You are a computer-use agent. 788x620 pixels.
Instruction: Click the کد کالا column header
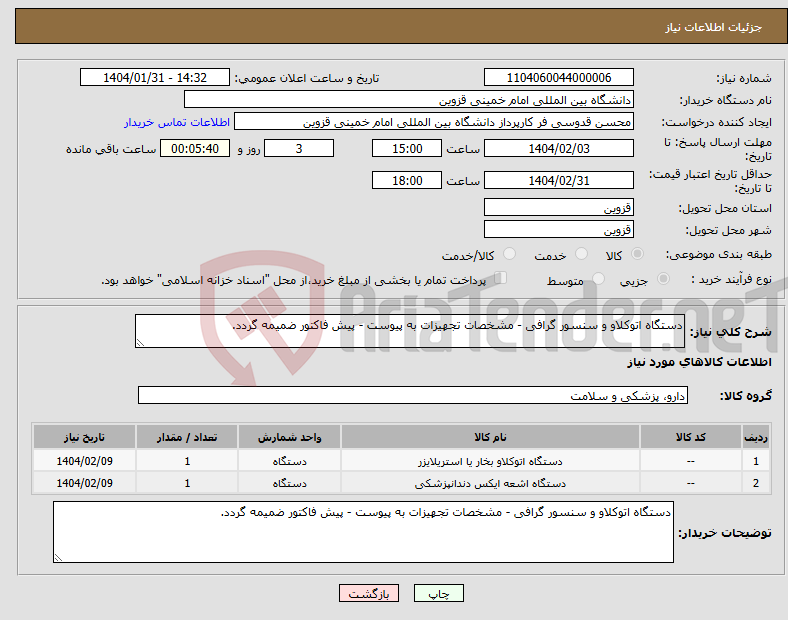click(x=691, y=437)
